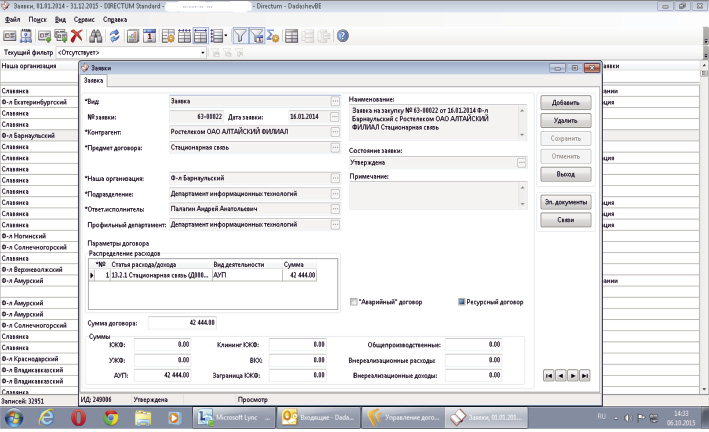Select expense row 13.2.1 Стационарная связь
The width and height of the screenshot is (709, 432).
[x=203, y=275]
